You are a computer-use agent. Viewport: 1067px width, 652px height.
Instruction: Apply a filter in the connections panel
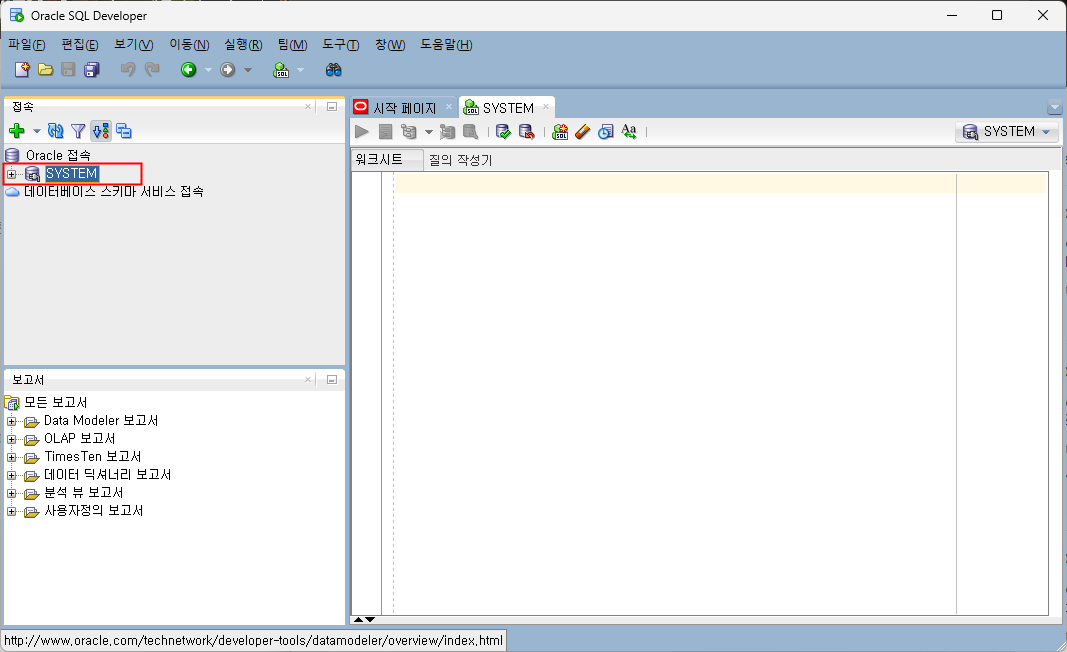[77, 130]
